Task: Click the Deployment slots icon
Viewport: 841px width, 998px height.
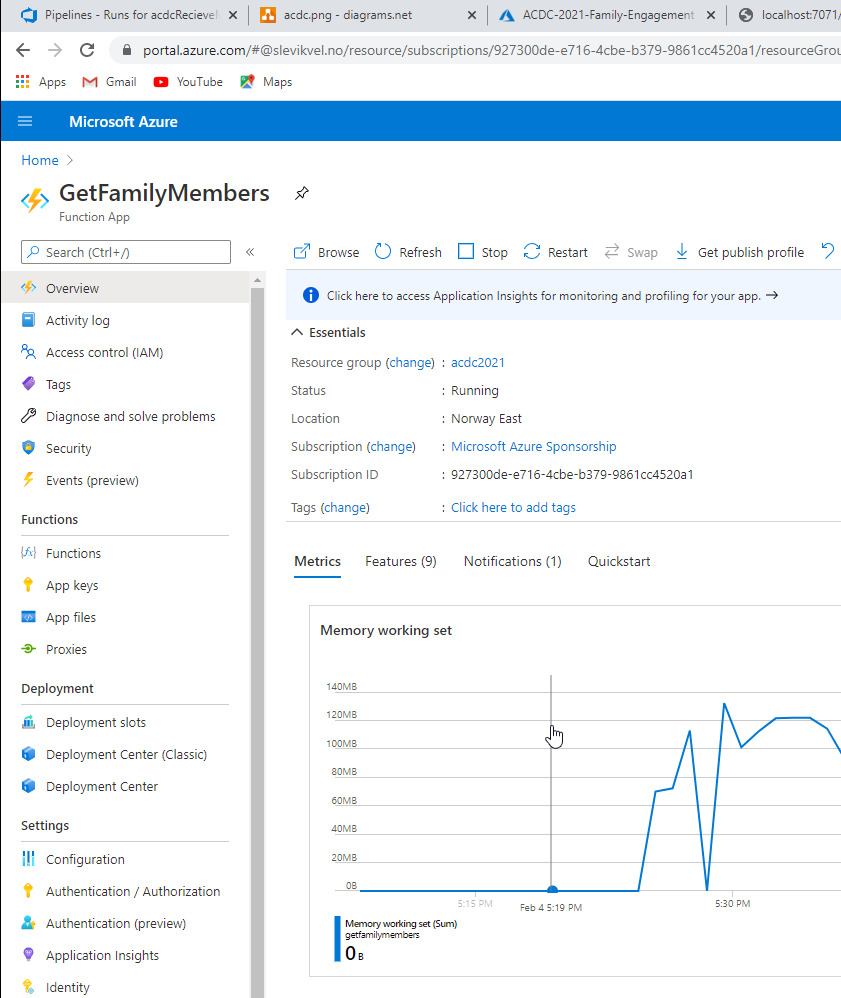Action: pyautogui.click(x=29, y=722)
